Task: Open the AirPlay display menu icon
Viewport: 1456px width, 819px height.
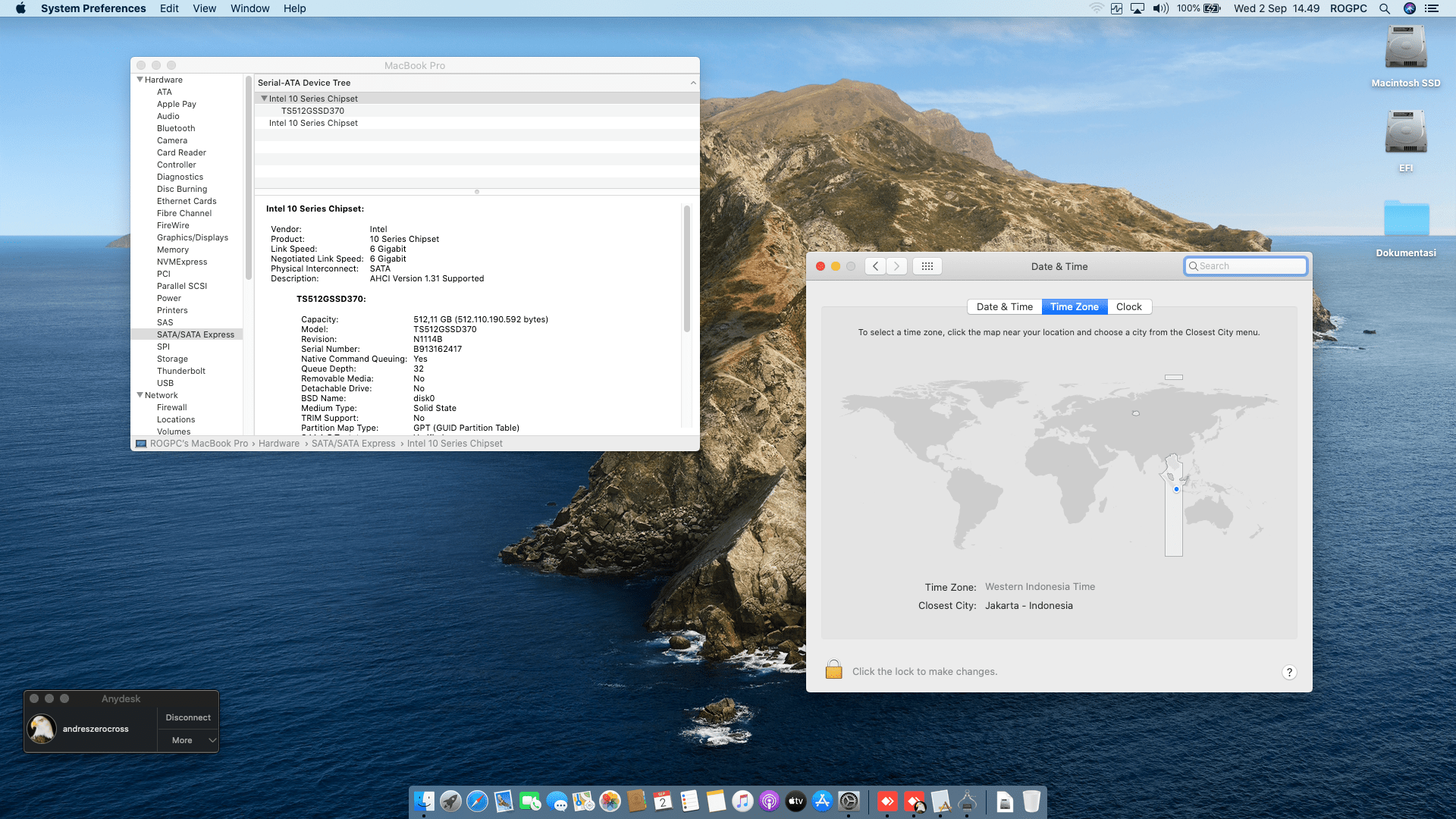Action: tap(1137, 8)
